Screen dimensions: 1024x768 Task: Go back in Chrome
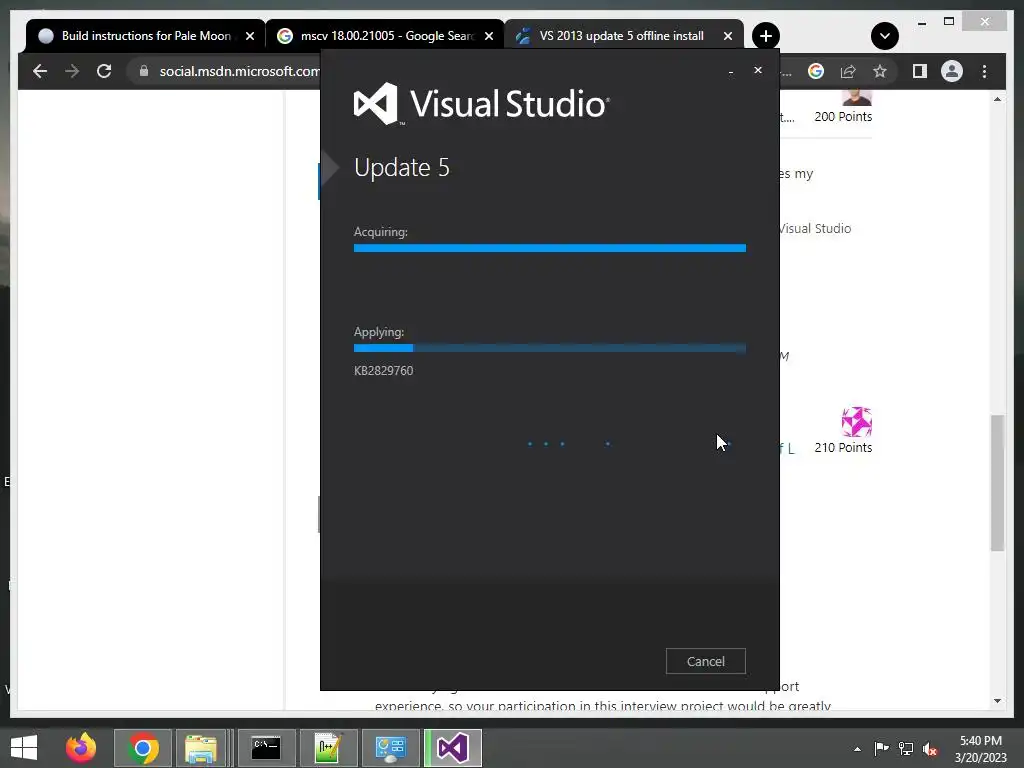click(x=40, y=71)
